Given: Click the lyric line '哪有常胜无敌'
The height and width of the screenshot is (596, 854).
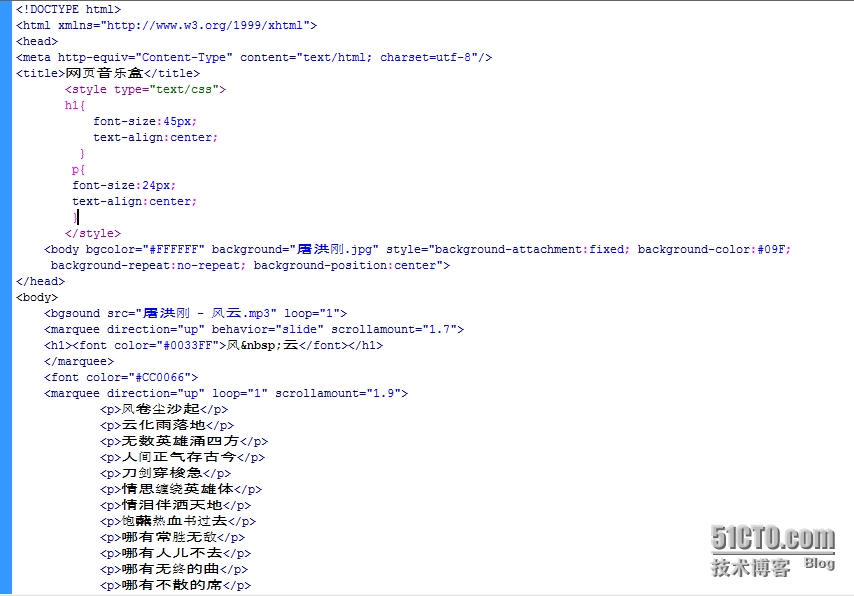Looking at the screenshot, I should pos(173,537).
